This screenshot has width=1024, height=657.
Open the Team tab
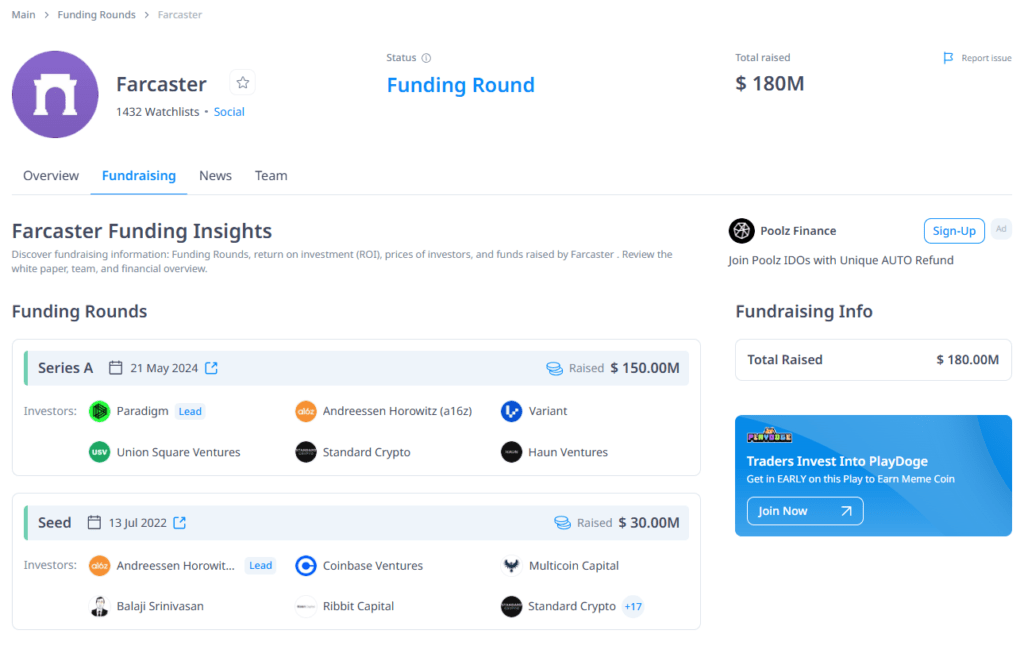(x=270, y=175)
